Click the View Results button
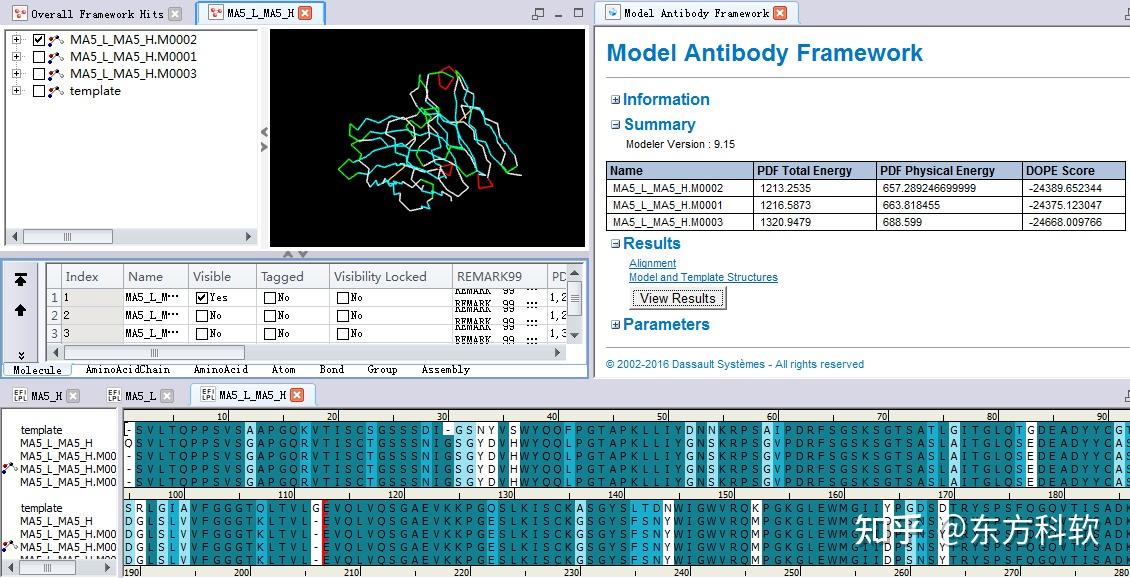The width and height of the screenshot is (1130, 578). [677, 298]
